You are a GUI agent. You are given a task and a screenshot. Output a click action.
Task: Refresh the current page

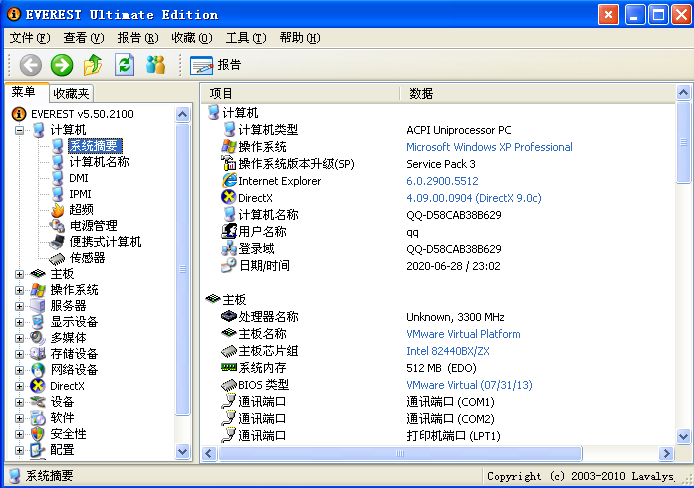124,65
